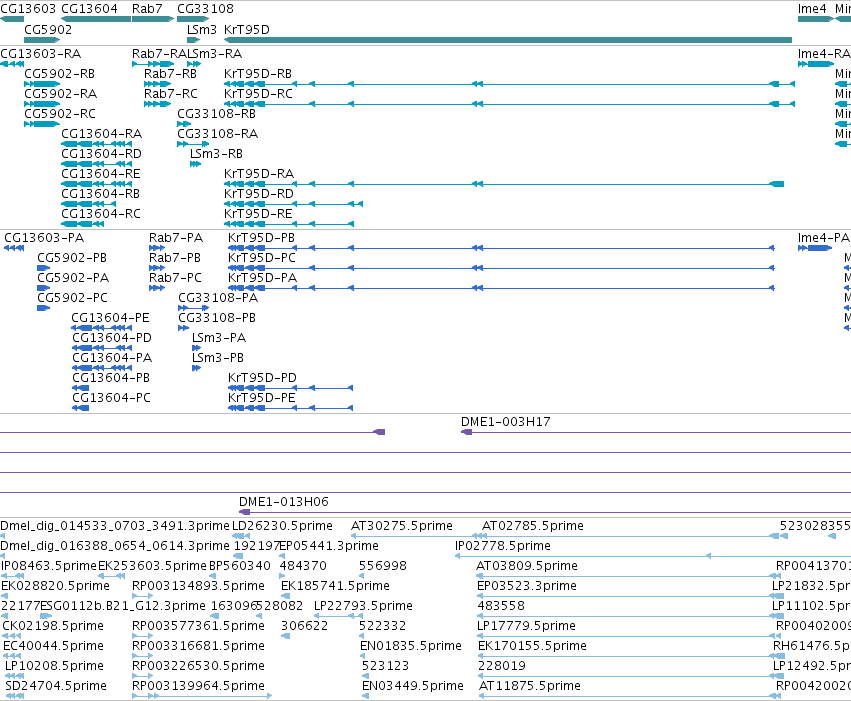Image resolution: width=851 pixels, height=701 pixels.
Task: Click the LSm3-PB protein label
Action: tap(218, 359)
